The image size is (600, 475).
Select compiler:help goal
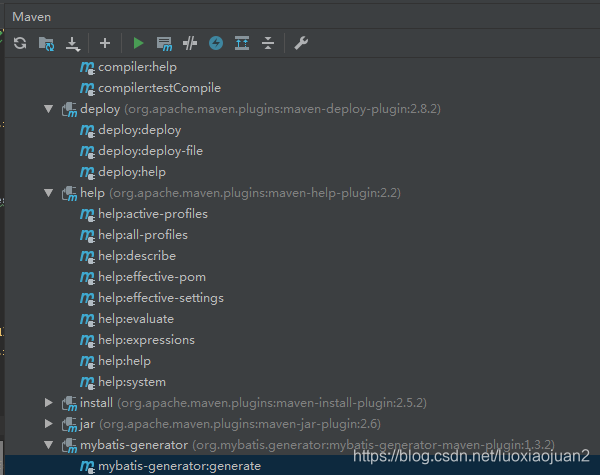(137, 67)
